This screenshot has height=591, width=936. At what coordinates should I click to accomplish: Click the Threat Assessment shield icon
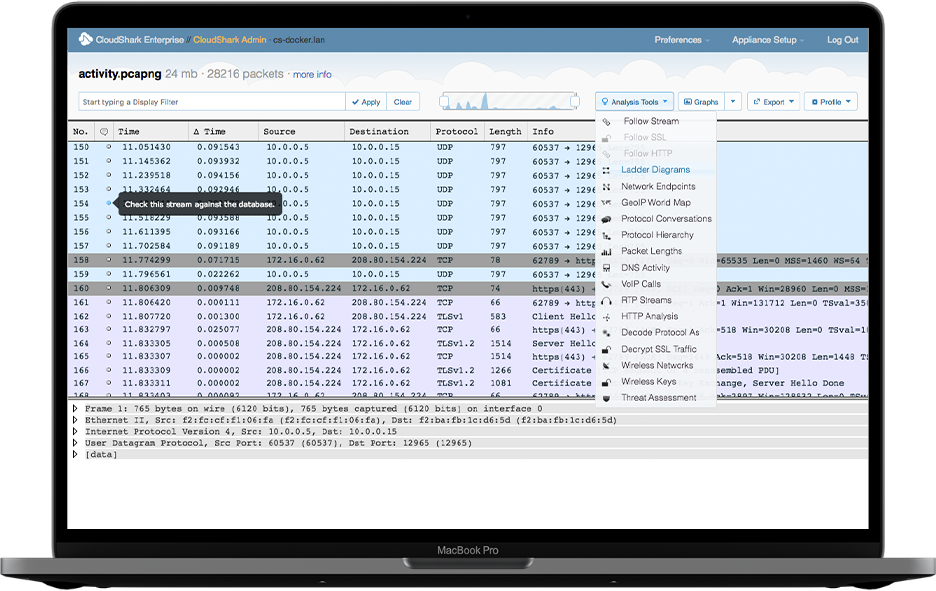tap(606, 398)
